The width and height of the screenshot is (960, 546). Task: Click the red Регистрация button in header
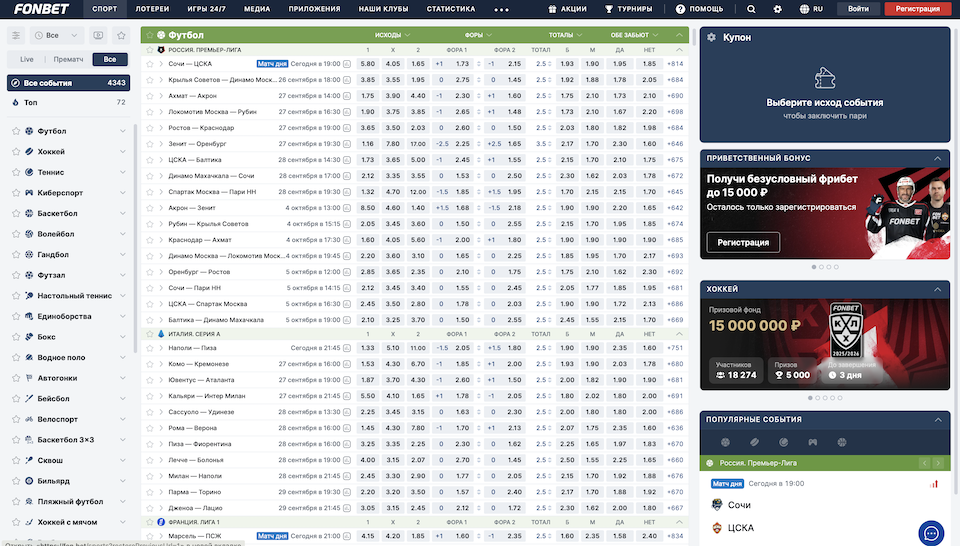point(918,8)
